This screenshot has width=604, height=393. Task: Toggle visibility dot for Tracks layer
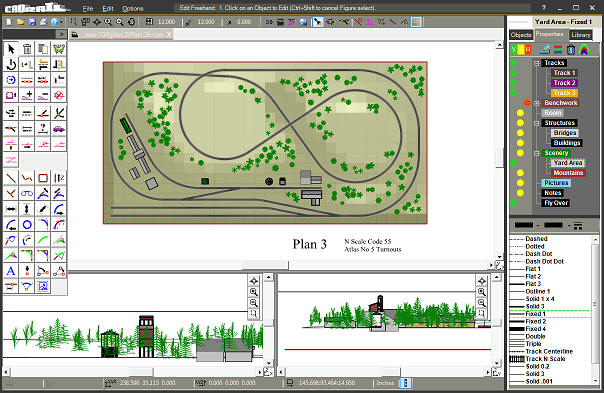pyautogui.click(x=513, y=63)
